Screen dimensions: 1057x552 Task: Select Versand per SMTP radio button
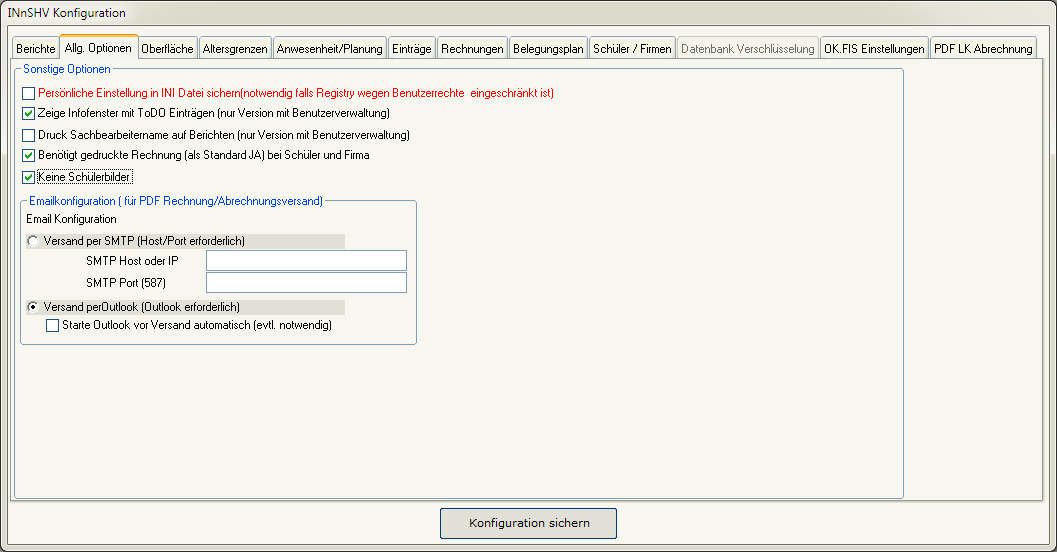click(34, 241)
